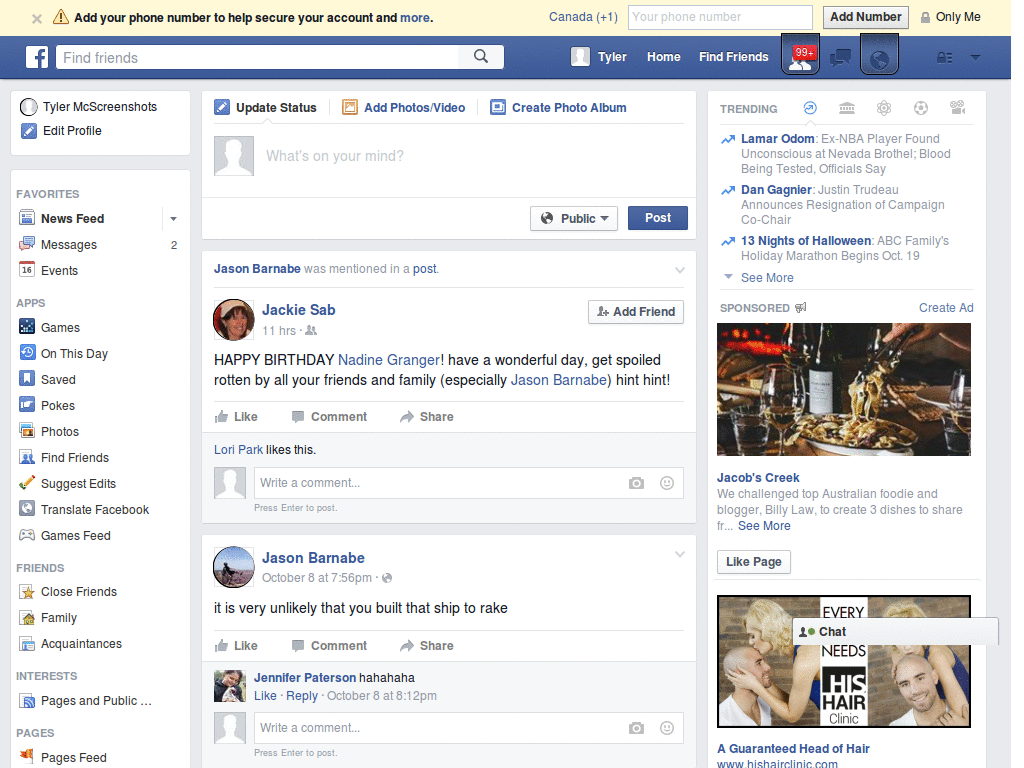Select Add Photos/Video tab
1024x768 pixels.
(x=404, y=108)
